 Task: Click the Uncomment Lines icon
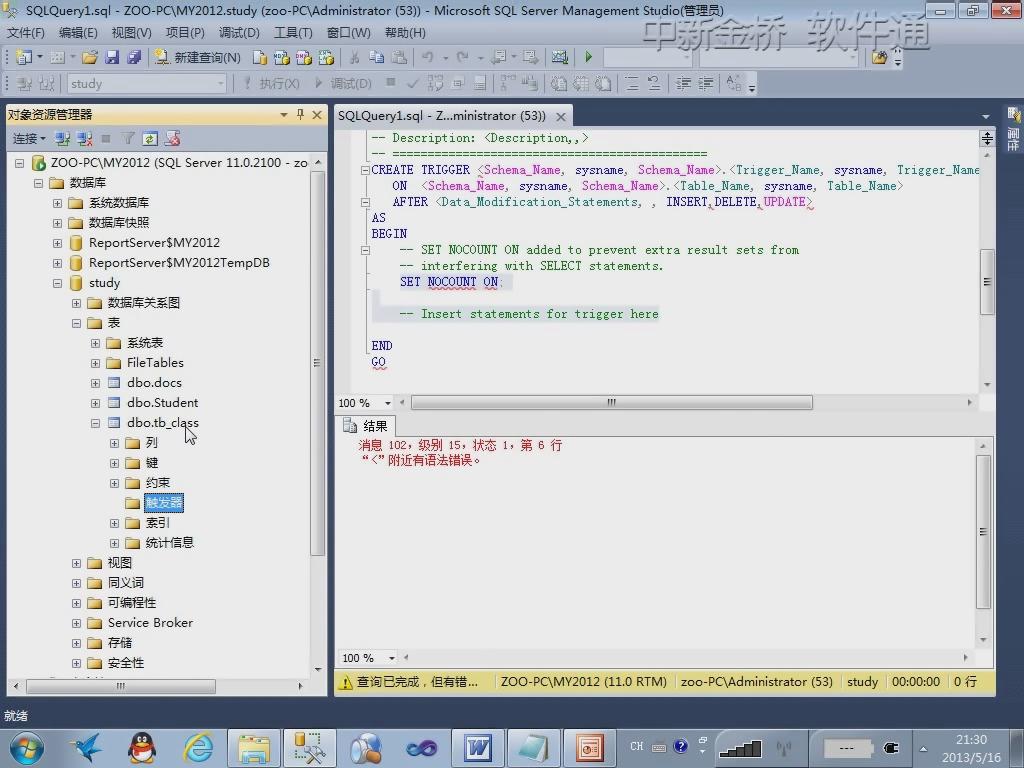[654, 84]
